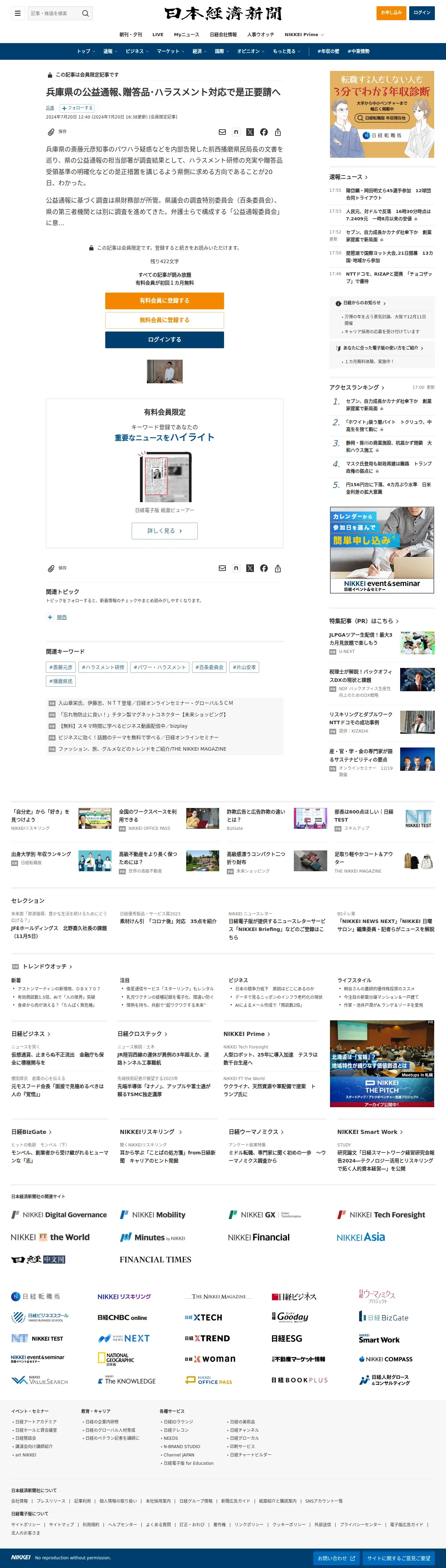Screen dimensions: 446x1568
Task: Open the NIKKEI Digital Governance logo
Action: (59, 1215)
